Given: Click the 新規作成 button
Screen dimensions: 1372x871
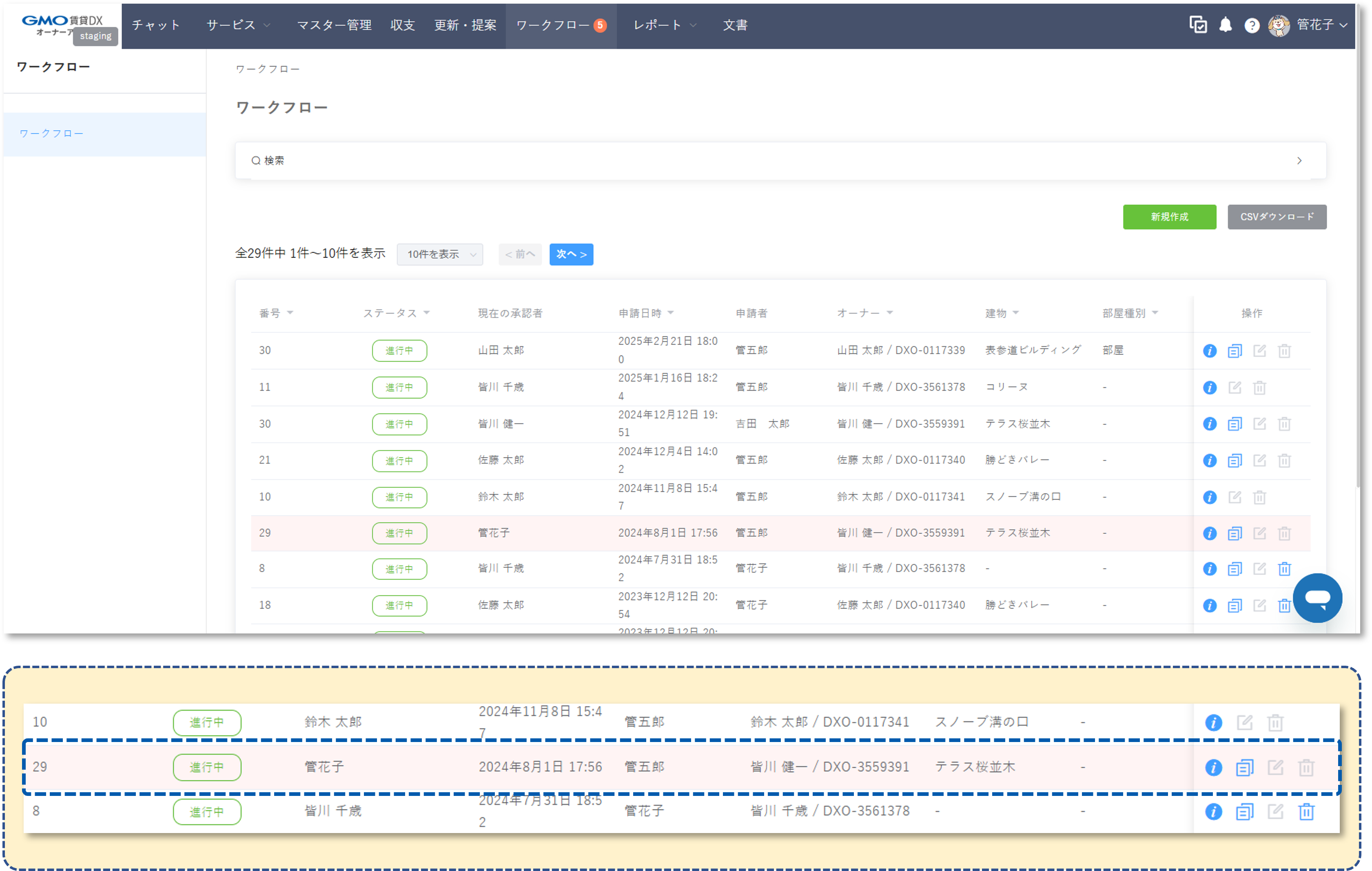Looking at the screenshot, I should pos(1168,217).
